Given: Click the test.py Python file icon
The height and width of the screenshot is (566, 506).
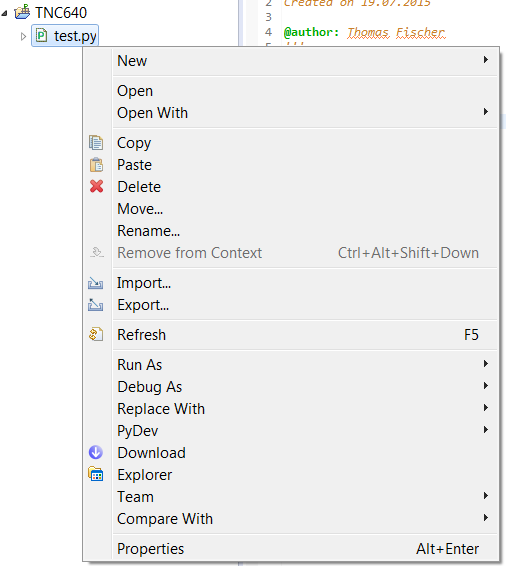Looking at the screenshot, I should pyautogui.click(x=42, y=35).
